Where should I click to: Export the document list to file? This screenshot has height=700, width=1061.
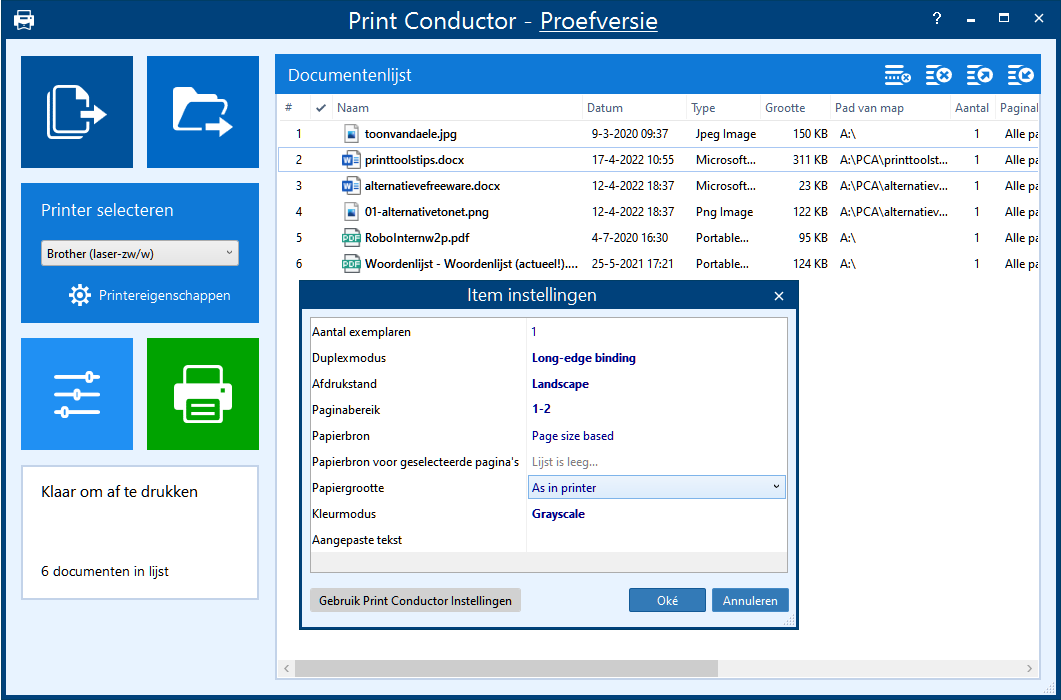(979, 75)
